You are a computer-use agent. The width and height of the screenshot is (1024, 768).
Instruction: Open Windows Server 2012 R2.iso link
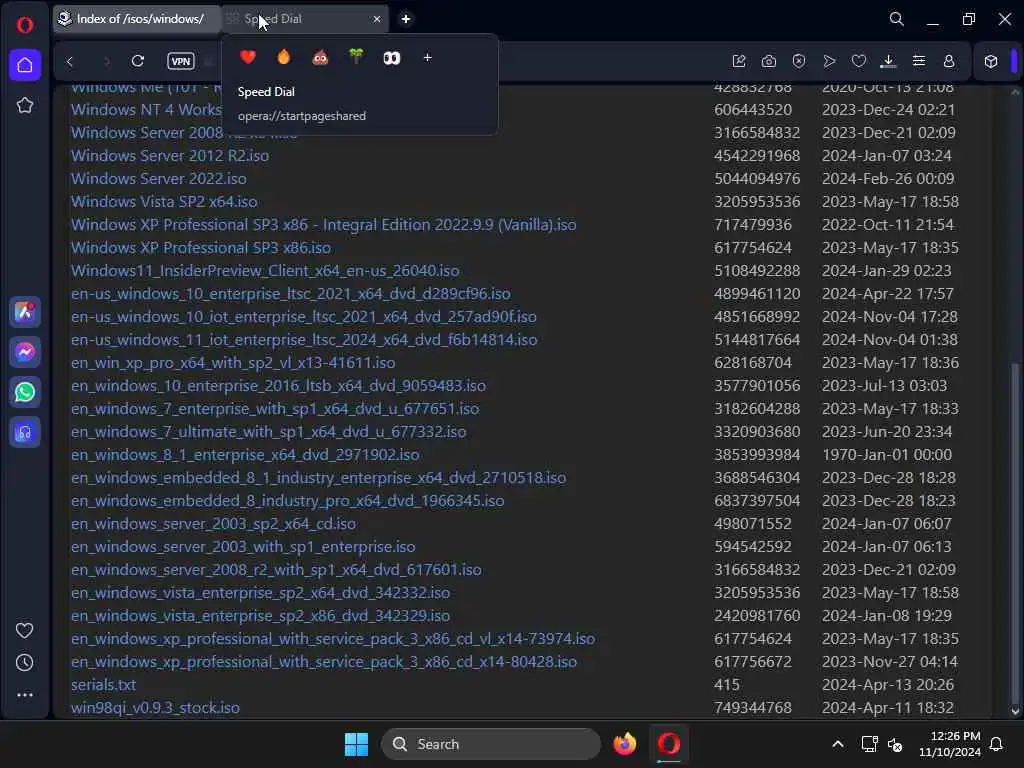click(170, 155)
